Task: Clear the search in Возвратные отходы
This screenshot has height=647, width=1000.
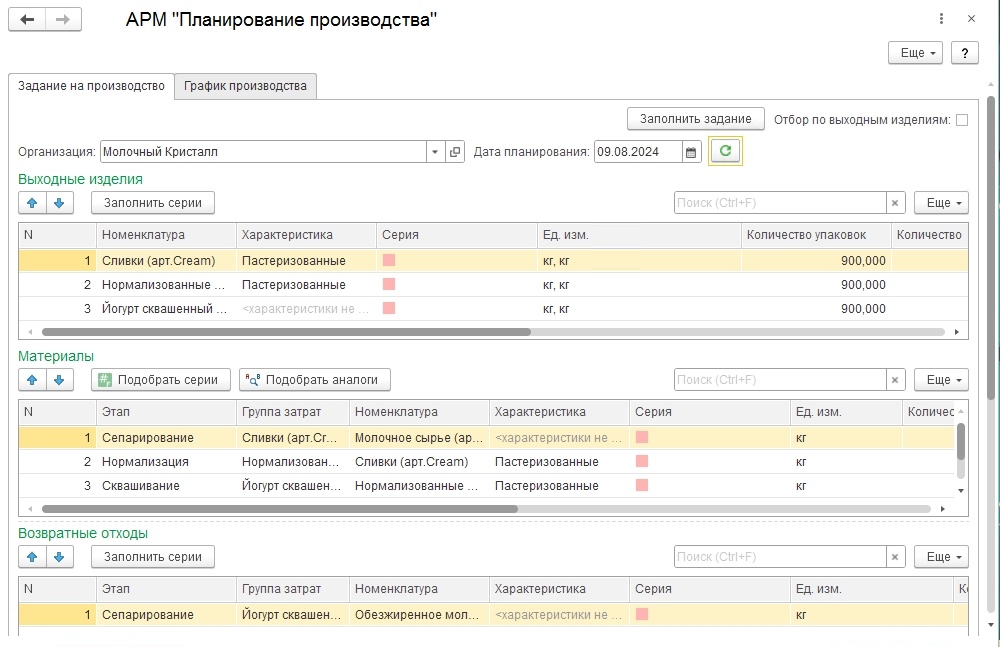Action: (895, 557)
